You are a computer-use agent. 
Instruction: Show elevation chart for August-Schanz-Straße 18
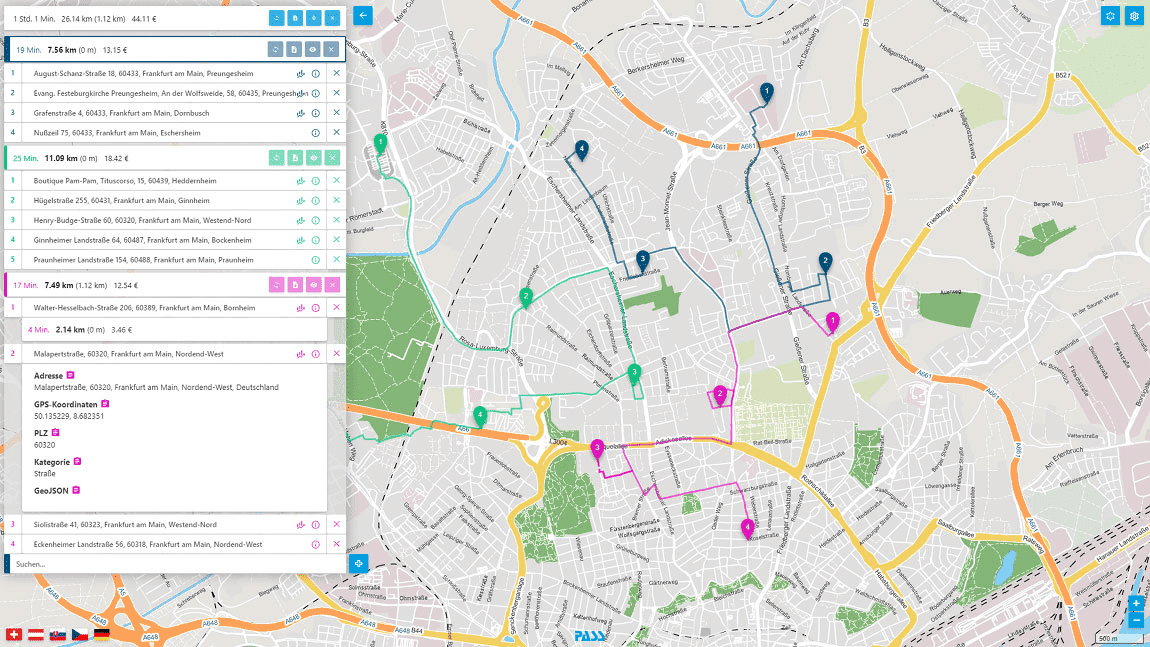pos(299,72)
